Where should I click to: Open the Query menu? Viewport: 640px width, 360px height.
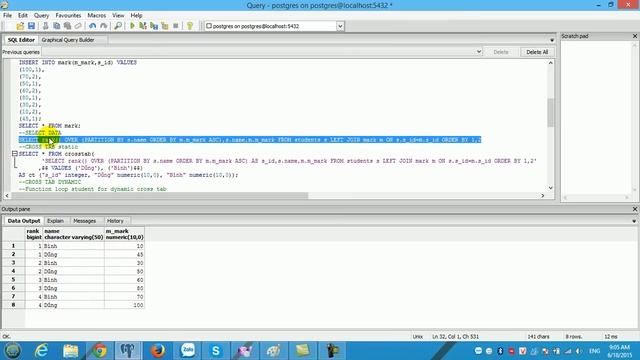point(41,15)
